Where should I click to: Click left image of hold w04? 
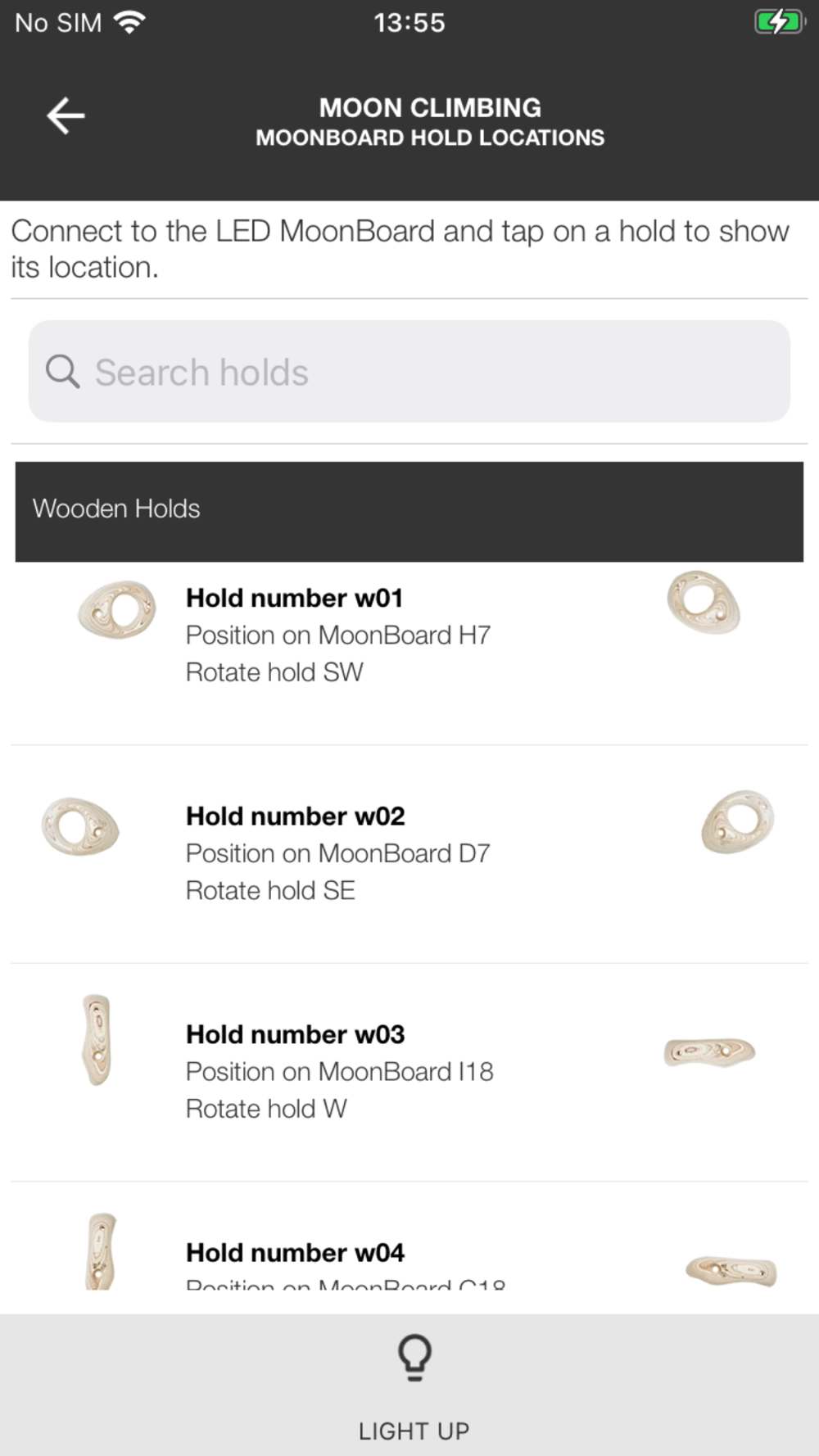101,1251
